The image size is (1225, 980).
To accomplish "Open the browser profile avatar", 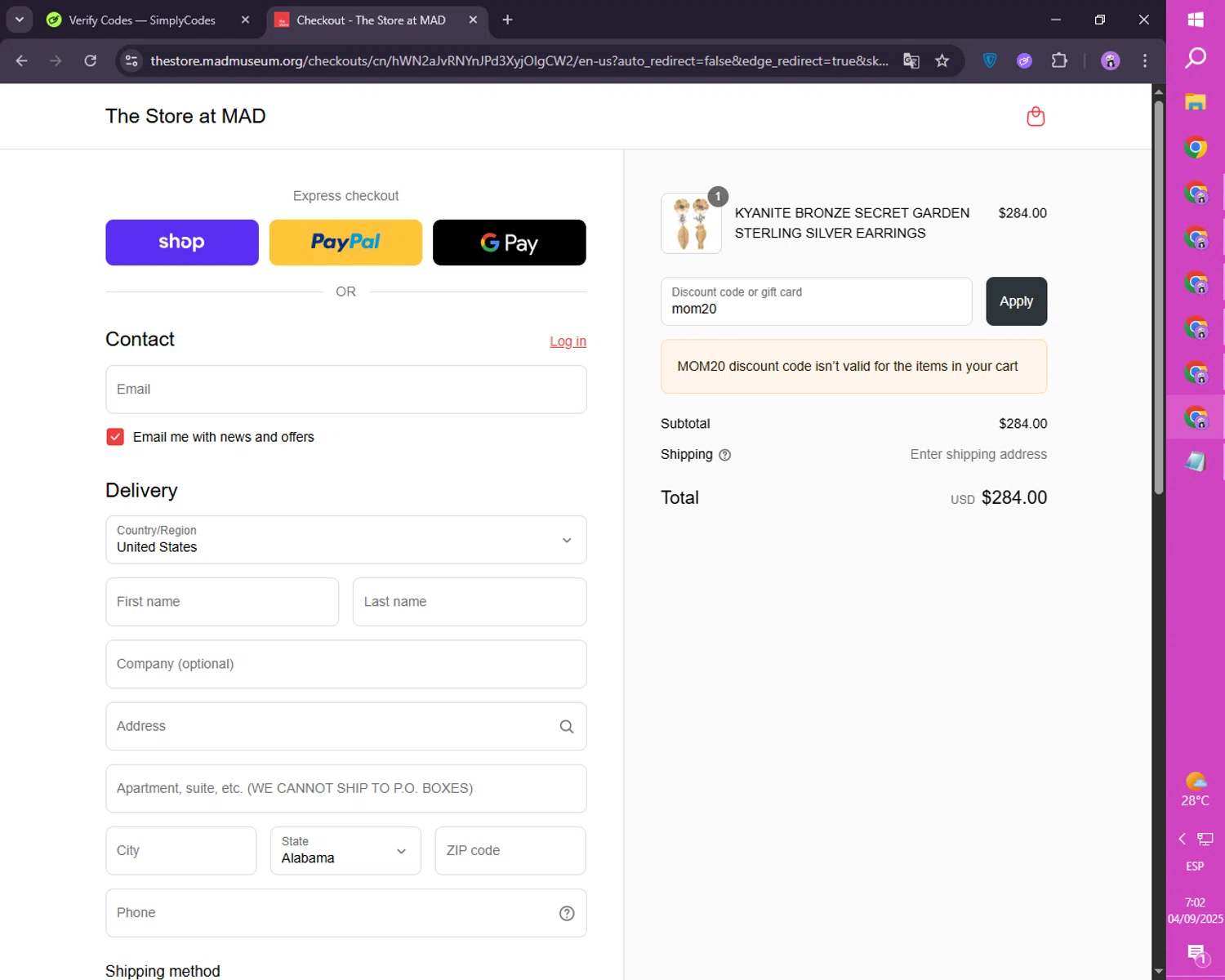I will (1110, 60).
